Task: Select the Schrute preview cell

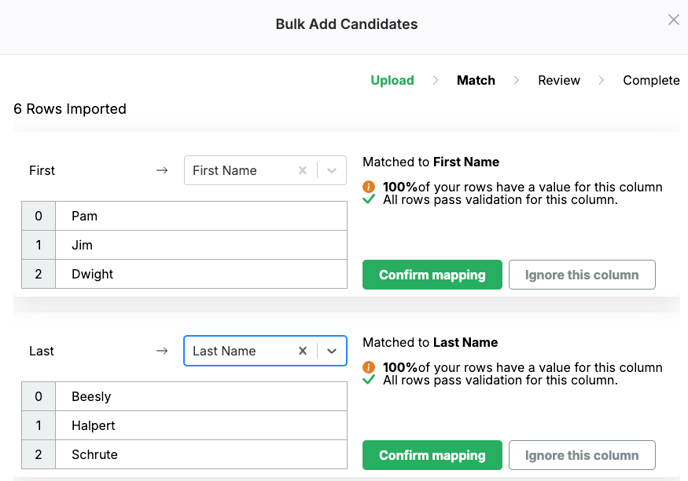Action: click(200, 455)
